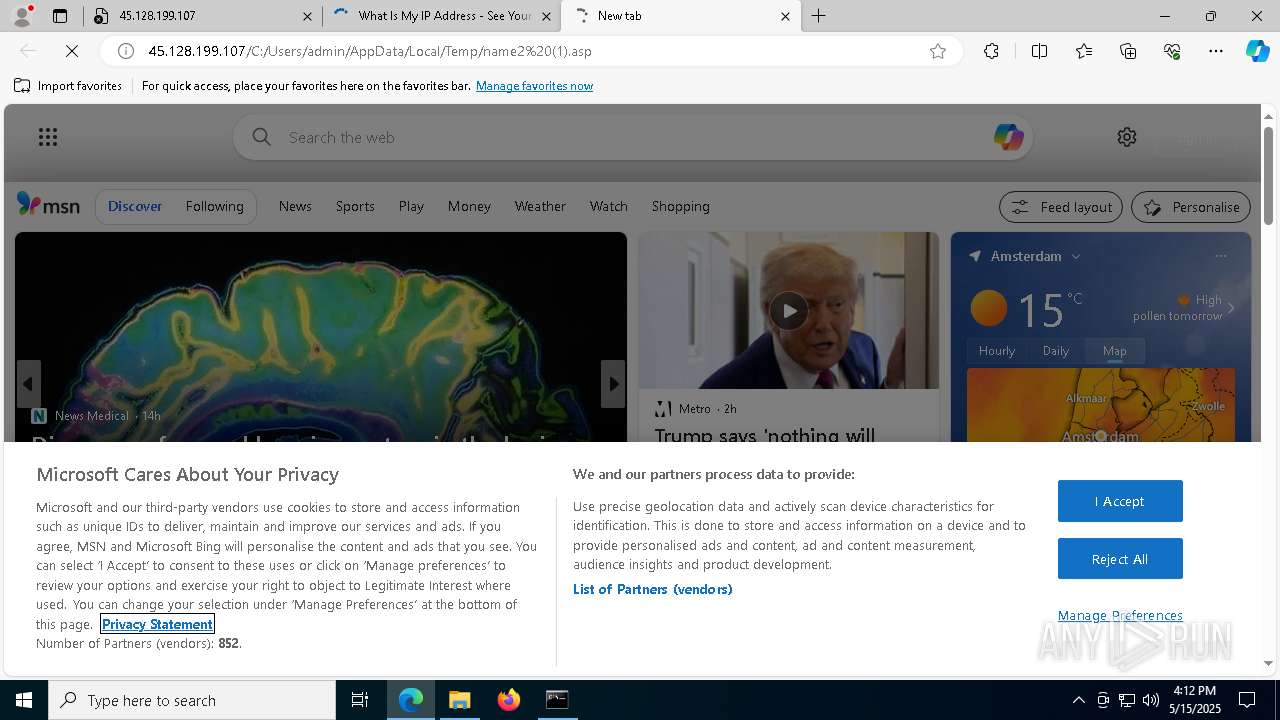1280x720 pixels.
Task: Open the Weather section
Action: [x=540, y=206]
